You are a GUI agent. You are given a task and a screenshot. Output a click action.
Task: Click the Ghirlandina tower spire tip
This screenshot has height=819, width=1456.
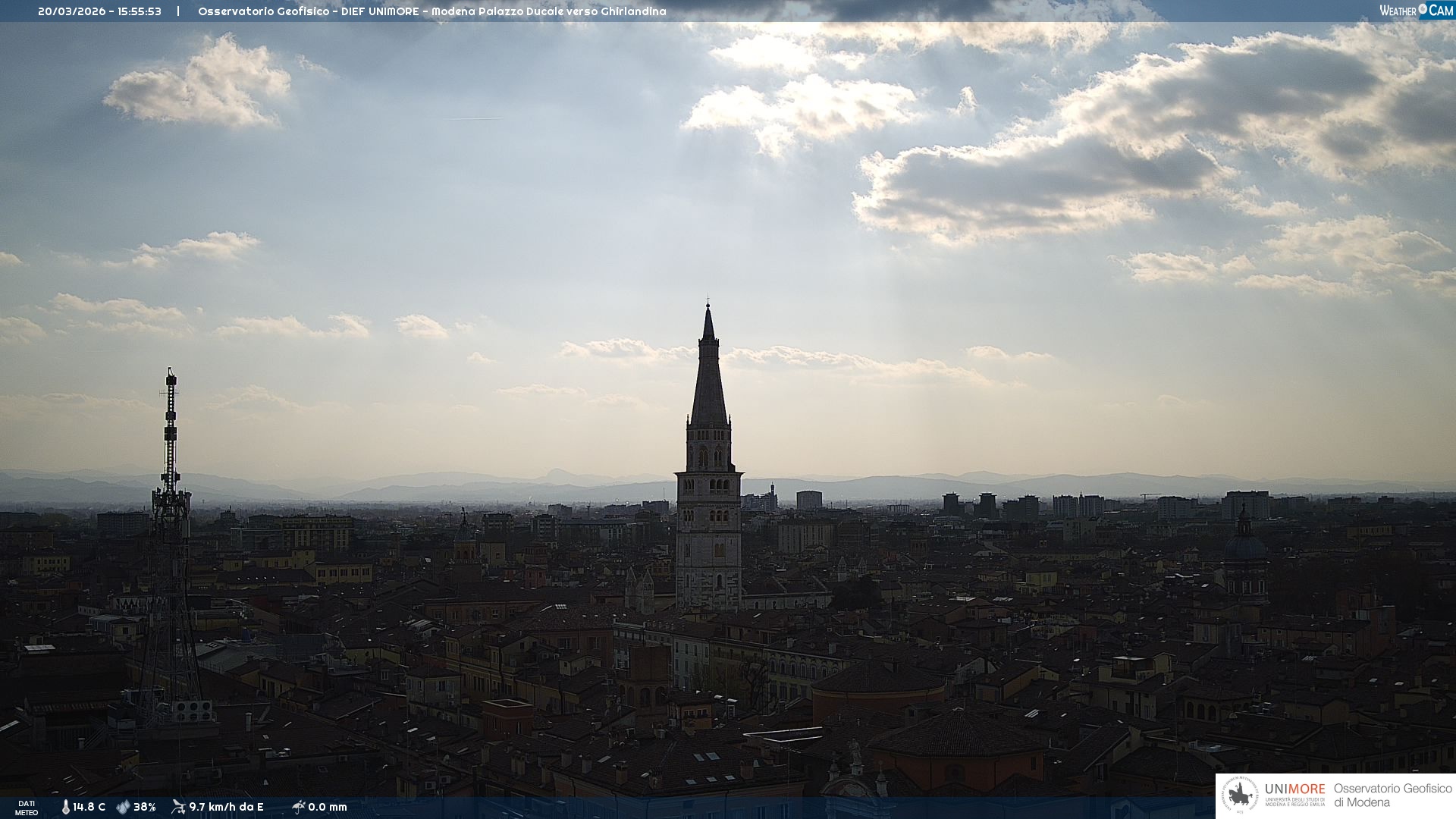(x=708, y=306)
